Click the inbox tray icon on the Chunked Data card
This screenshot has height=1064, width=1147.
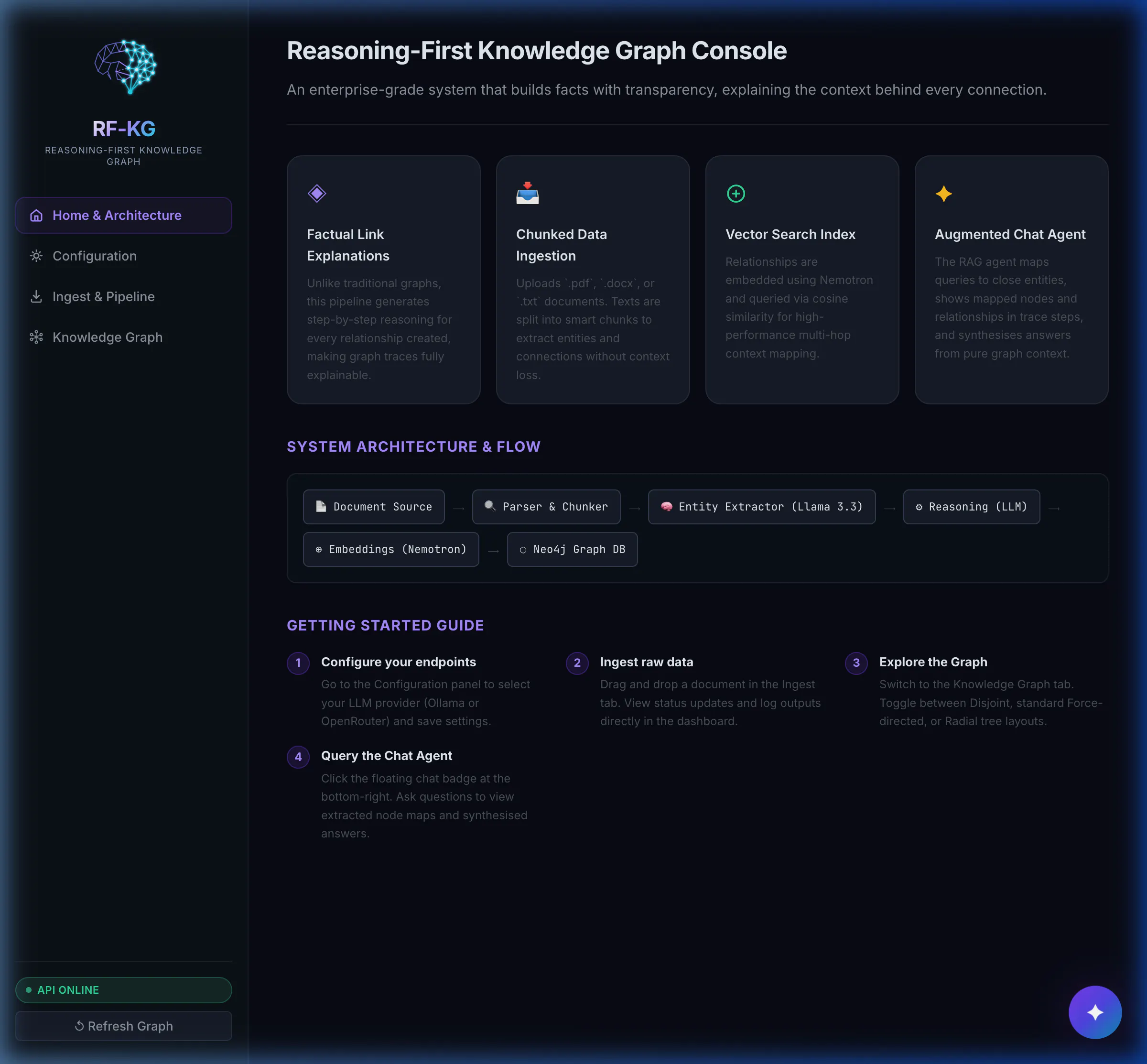(x=528, y=194)
